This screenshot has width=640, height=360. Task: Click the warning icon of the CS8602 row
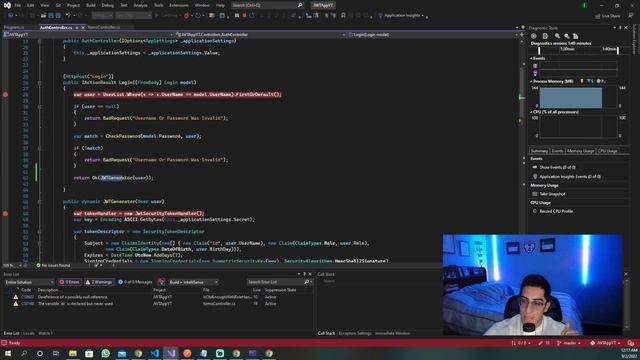pyautogui.click(x=16, y=297)
